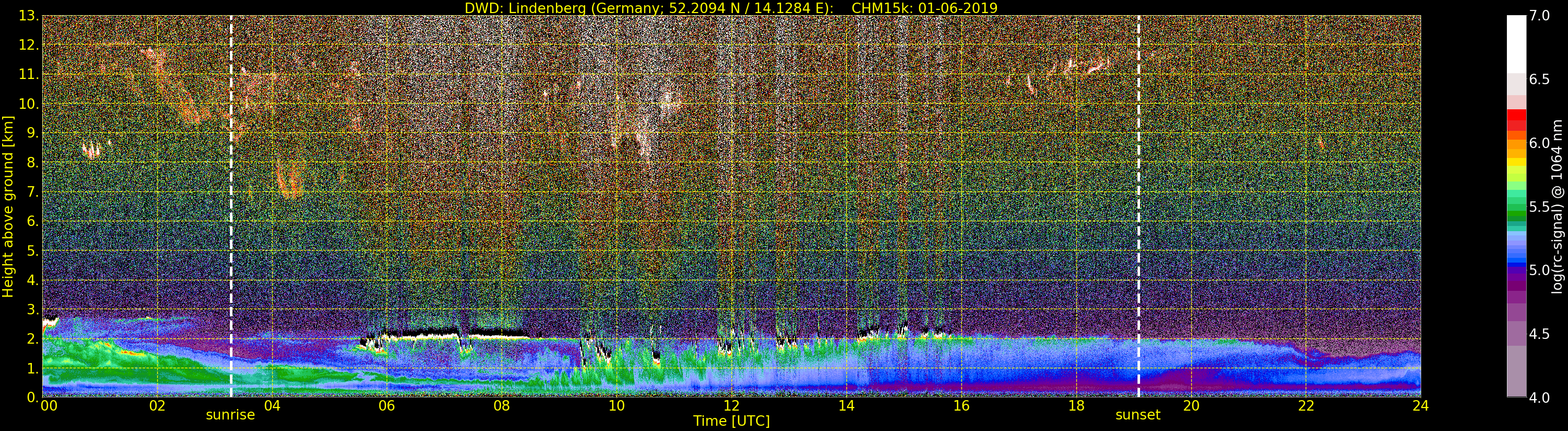Select the '22' time-axis tick label

pos(1306,405)
